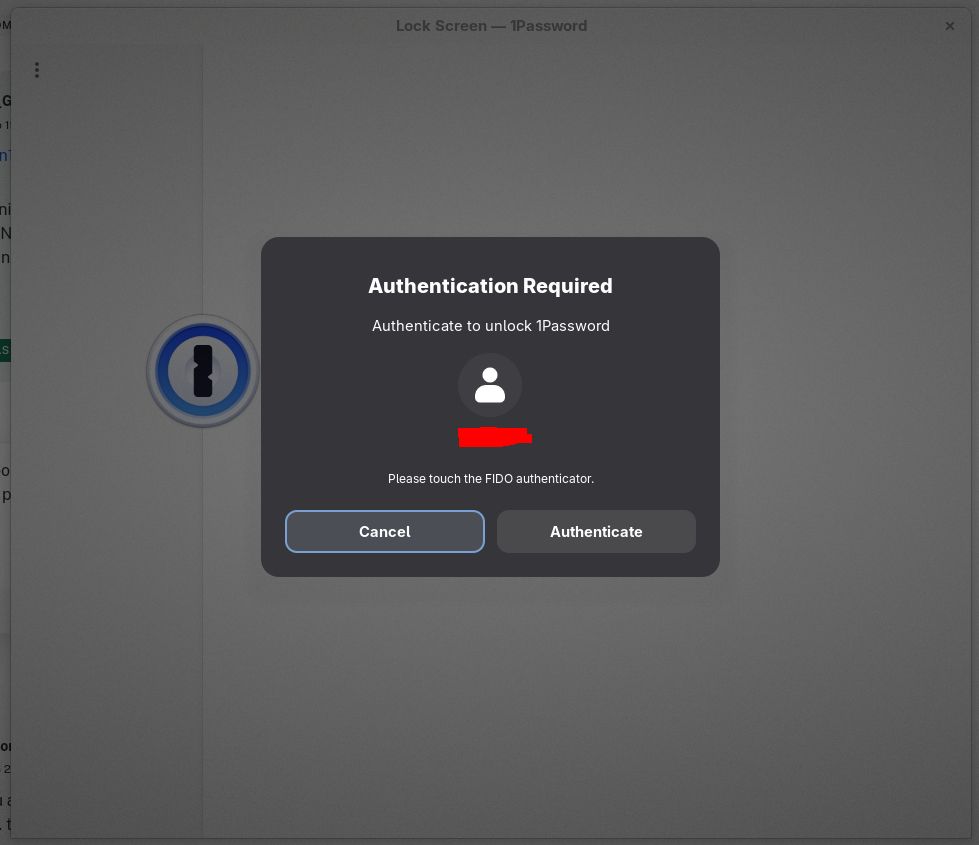Click the Authentication Required heading
Image resolution: width=979 pixels, height=845 pixels.
pos(490,286)
